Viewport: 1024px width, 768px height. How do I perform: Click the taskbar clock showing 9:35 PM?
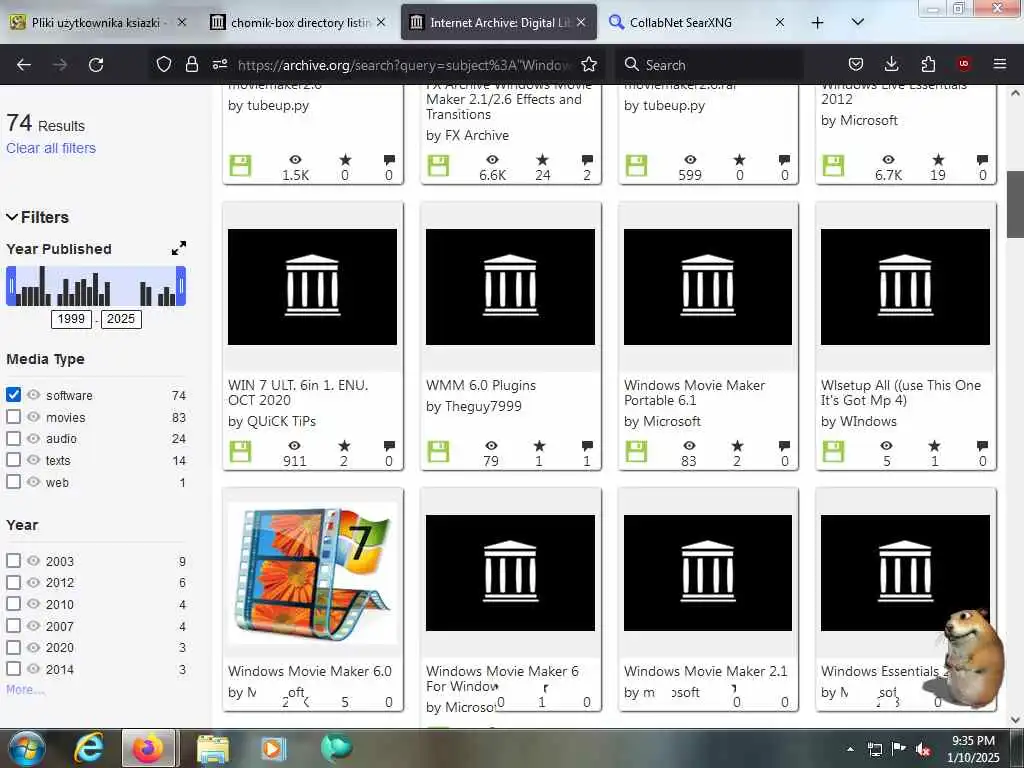coord(973,748)
